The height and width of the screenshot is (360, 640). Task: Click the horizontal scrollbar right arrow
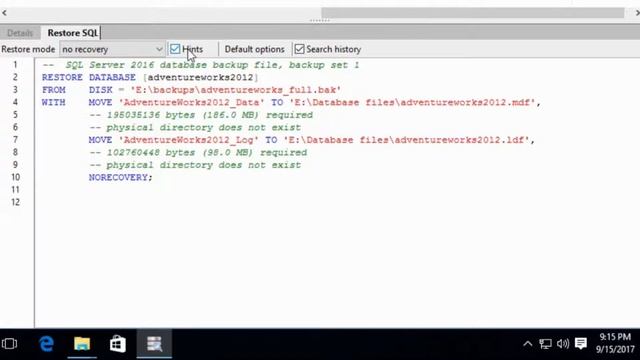[x=637, y=13]
